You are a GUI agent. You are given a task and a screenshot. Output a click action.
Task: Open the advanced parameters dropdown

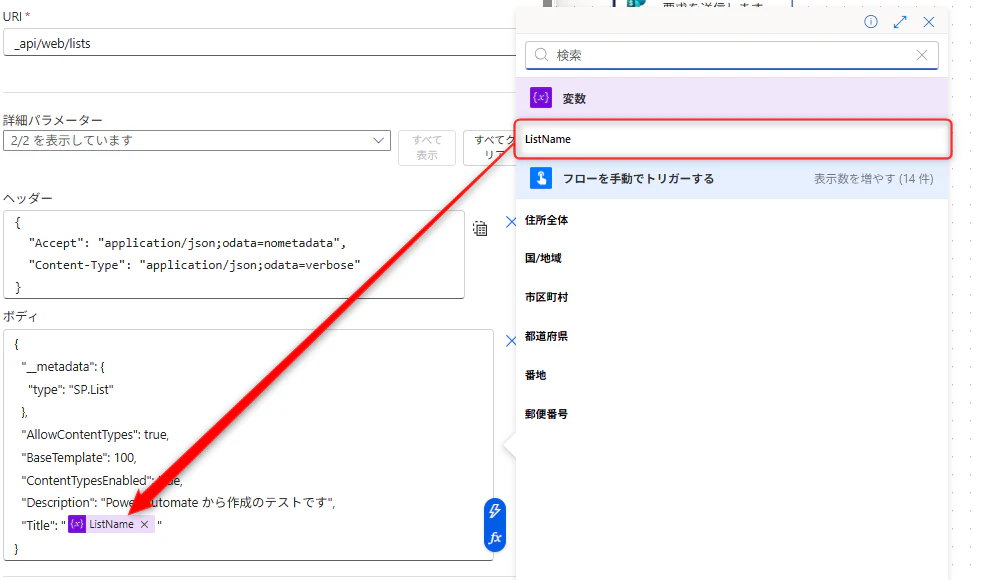coord(197,141)
